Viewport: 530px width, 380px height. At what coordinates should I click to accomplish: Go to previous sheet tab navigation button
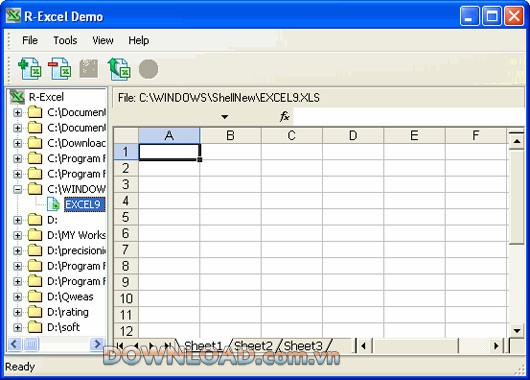point(136,346)
